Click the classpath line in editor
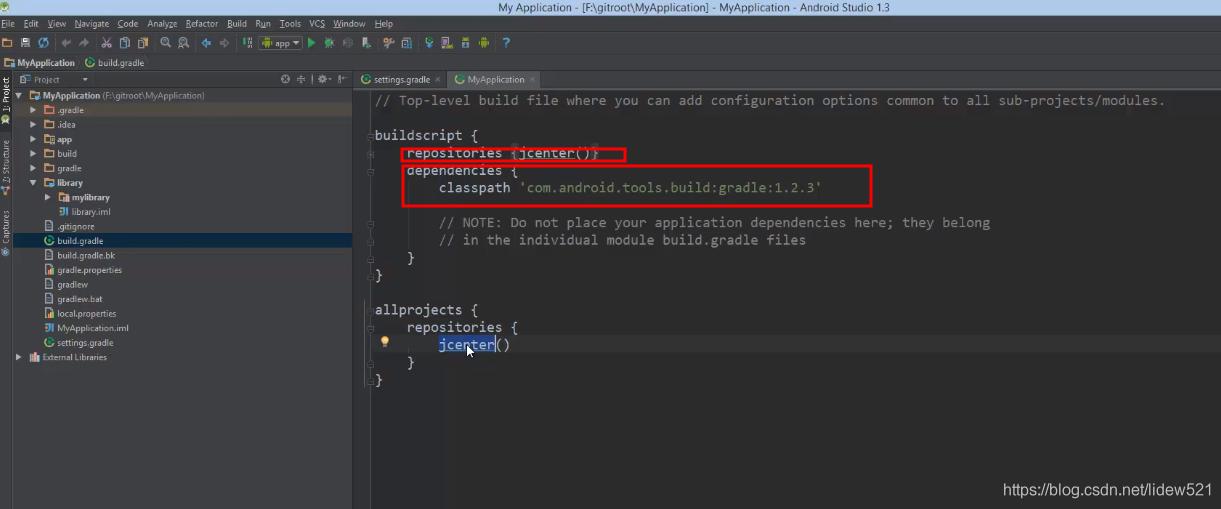This screenshot has width=1221, height=509. coord(630,188)
